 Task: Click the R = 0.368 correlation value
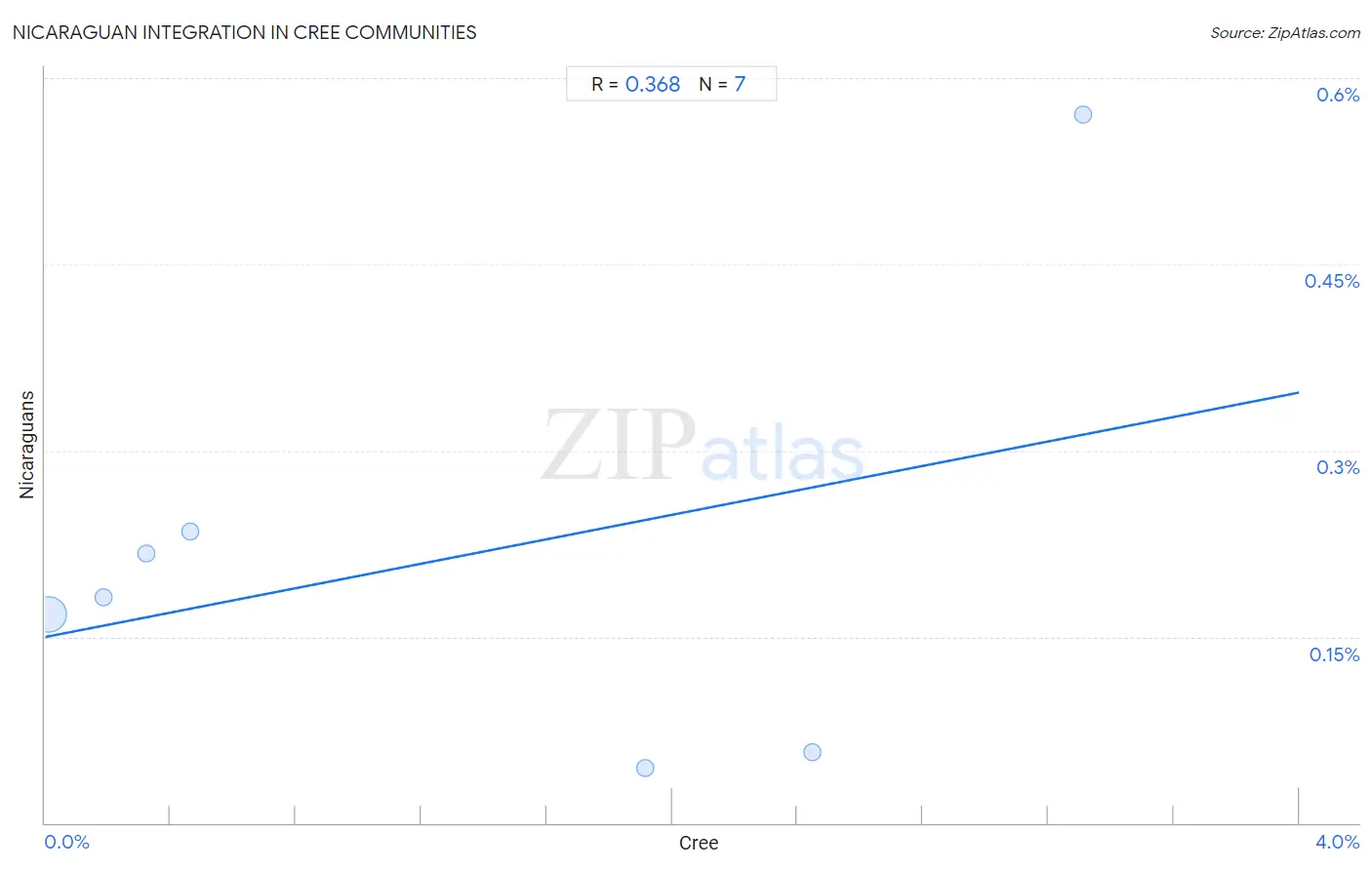click(635, 85)
